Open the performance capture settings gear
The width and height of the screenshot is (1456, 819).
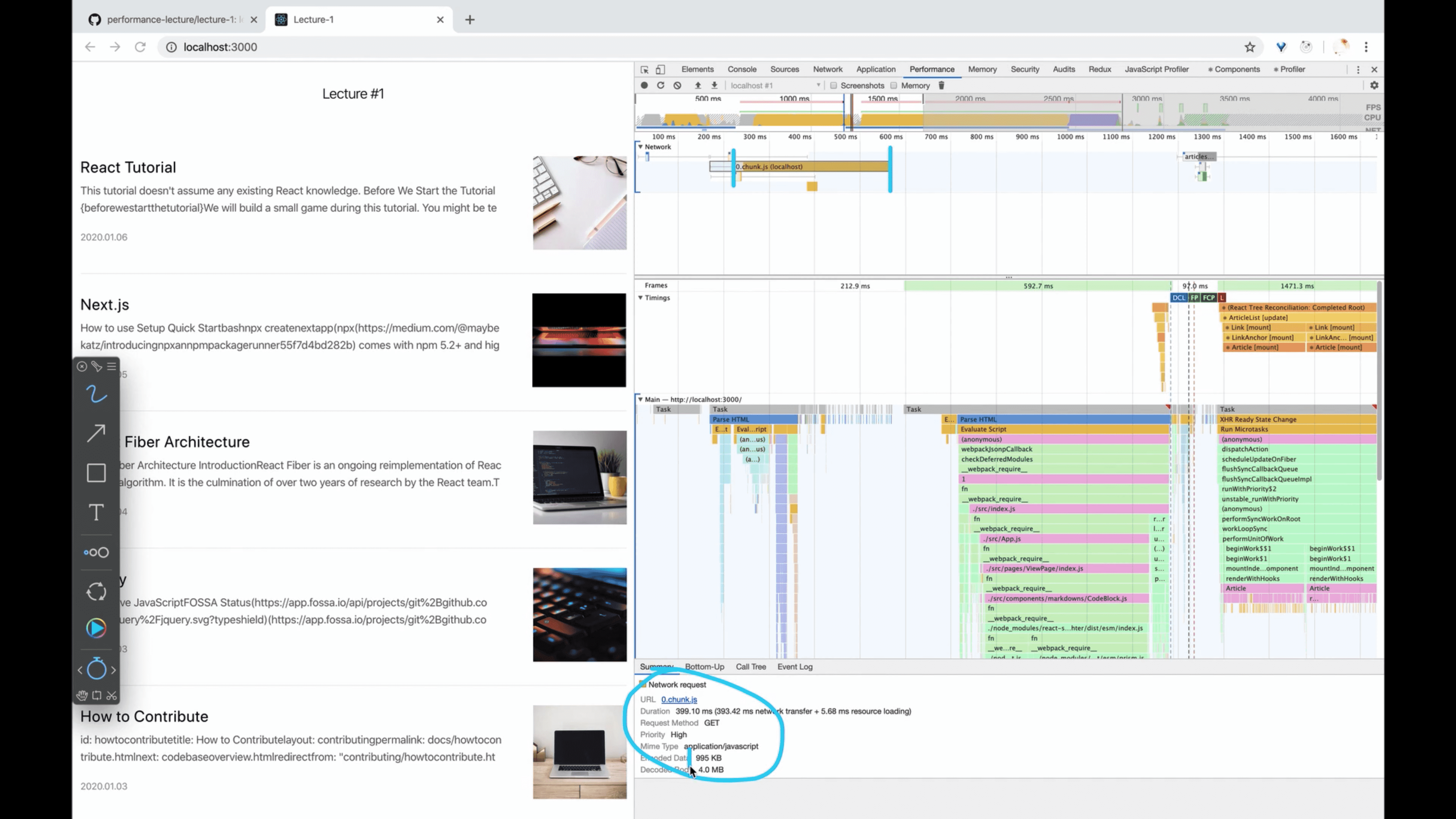point(1374,85)
